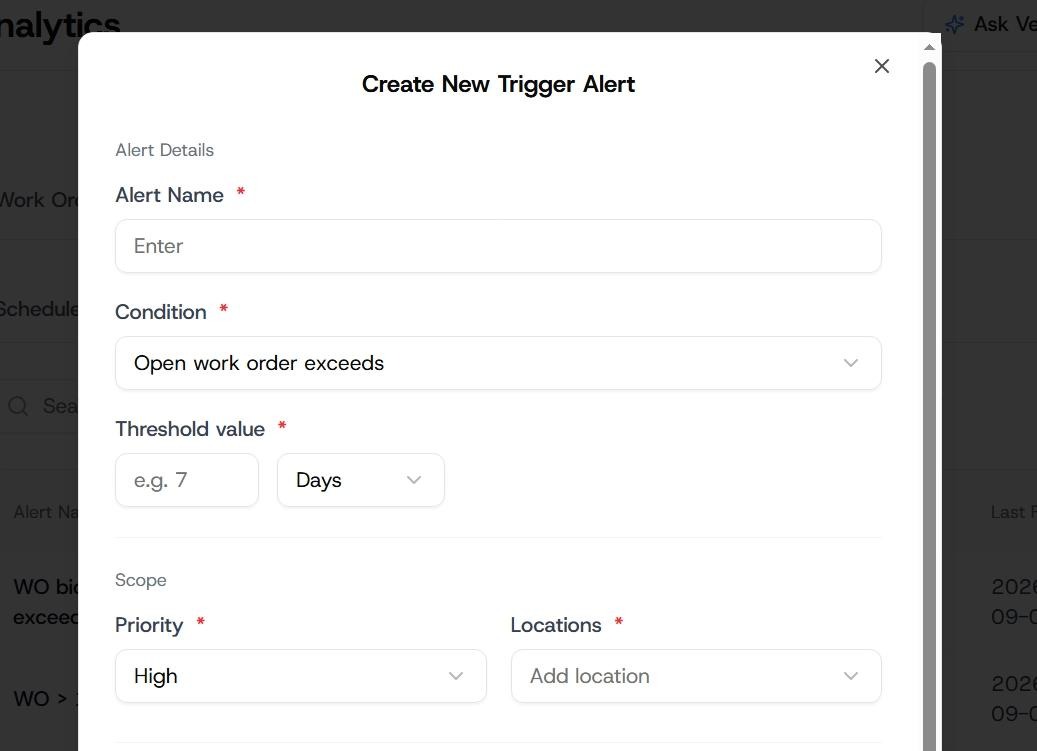
Task: Click the Priority chevron icon
Action: pos(456,676)
